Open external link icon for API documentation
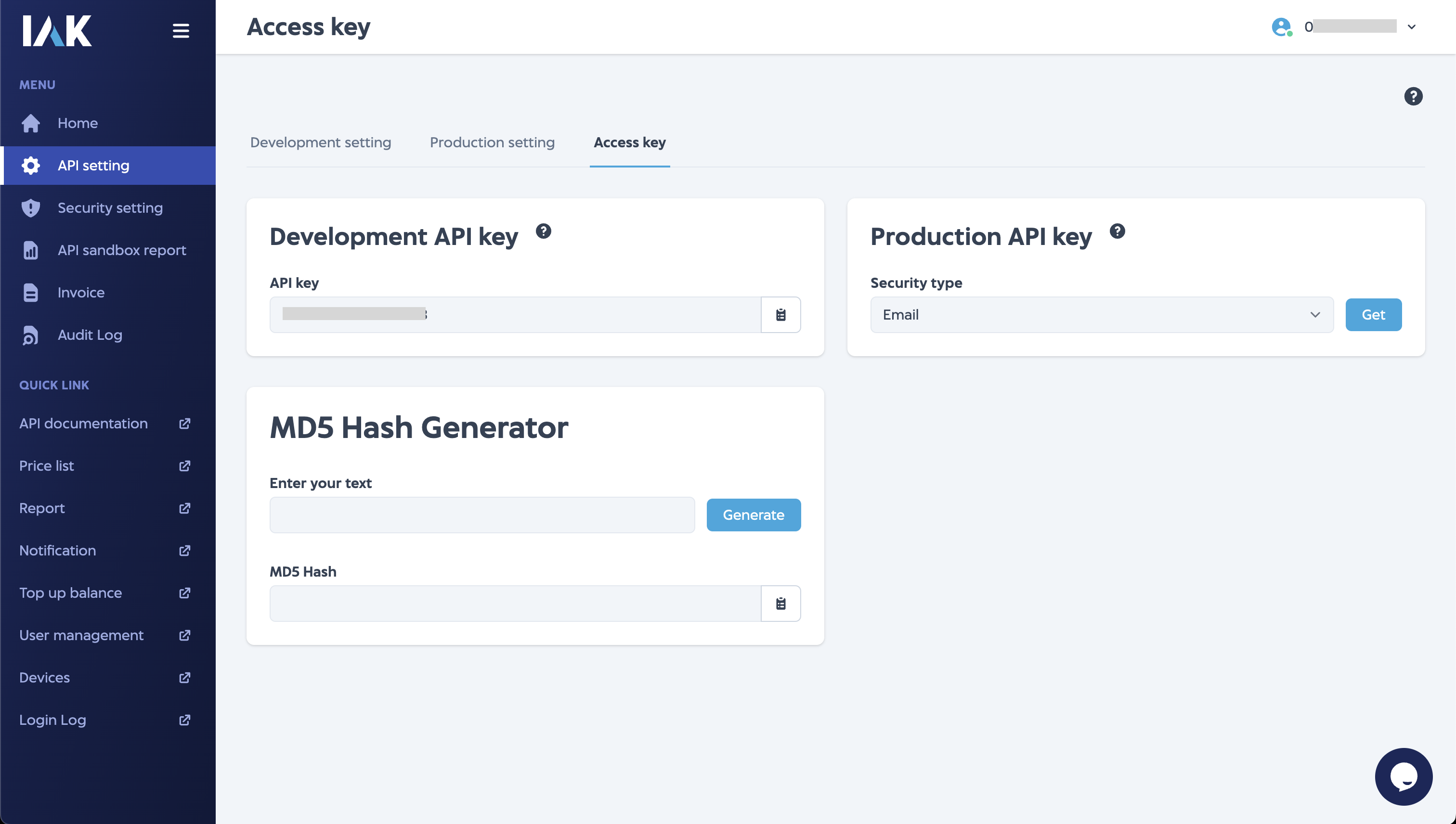 point(184,424)
